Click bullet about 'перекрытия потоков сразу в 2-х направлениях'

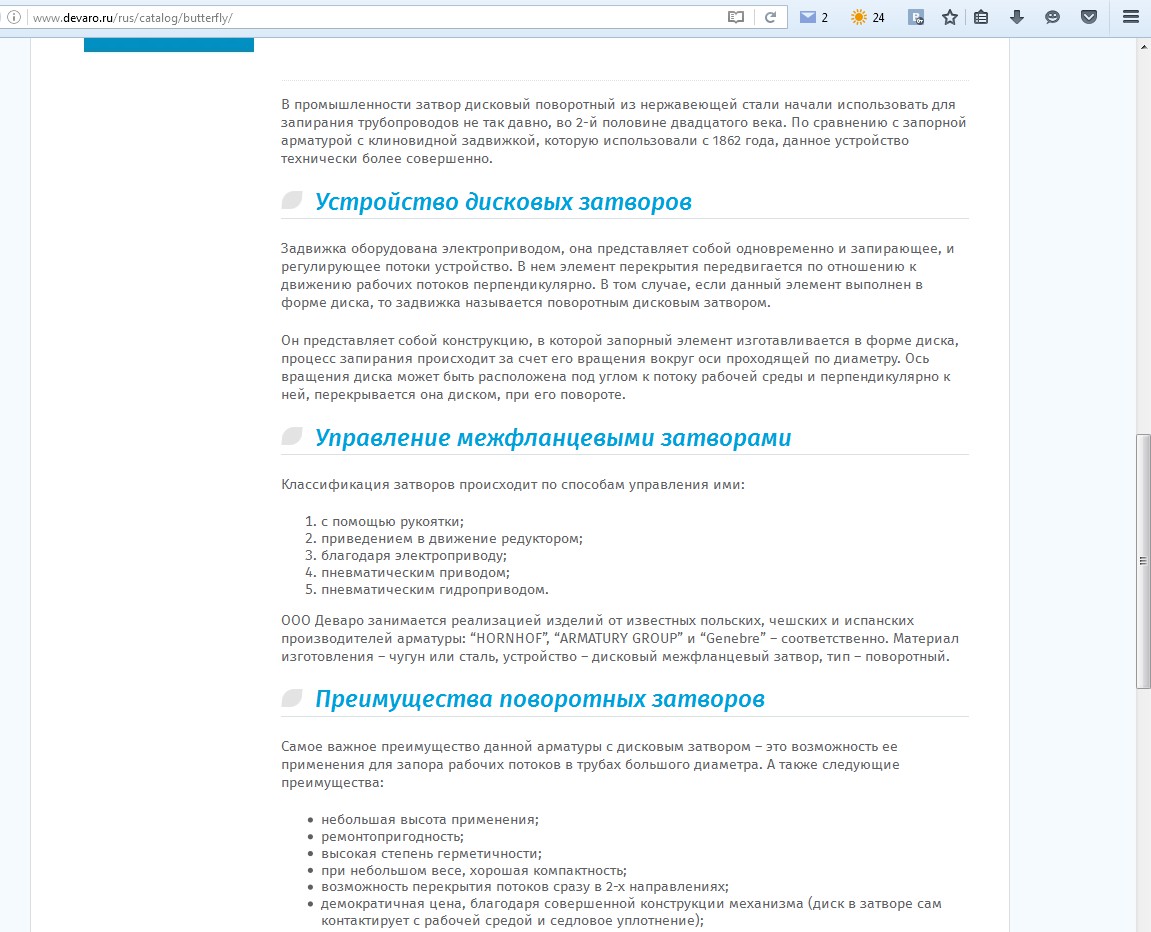525,887
